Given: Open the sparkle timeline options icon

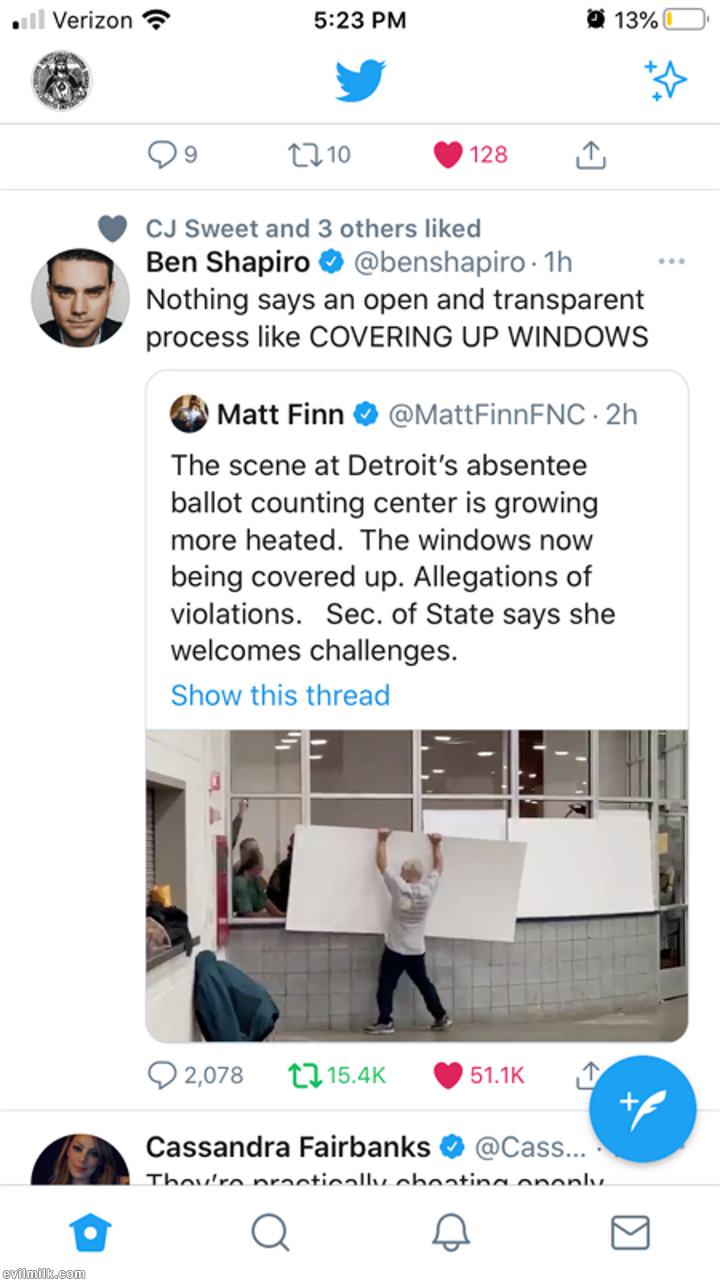Looking at the screenshot, I should (665, 80).
